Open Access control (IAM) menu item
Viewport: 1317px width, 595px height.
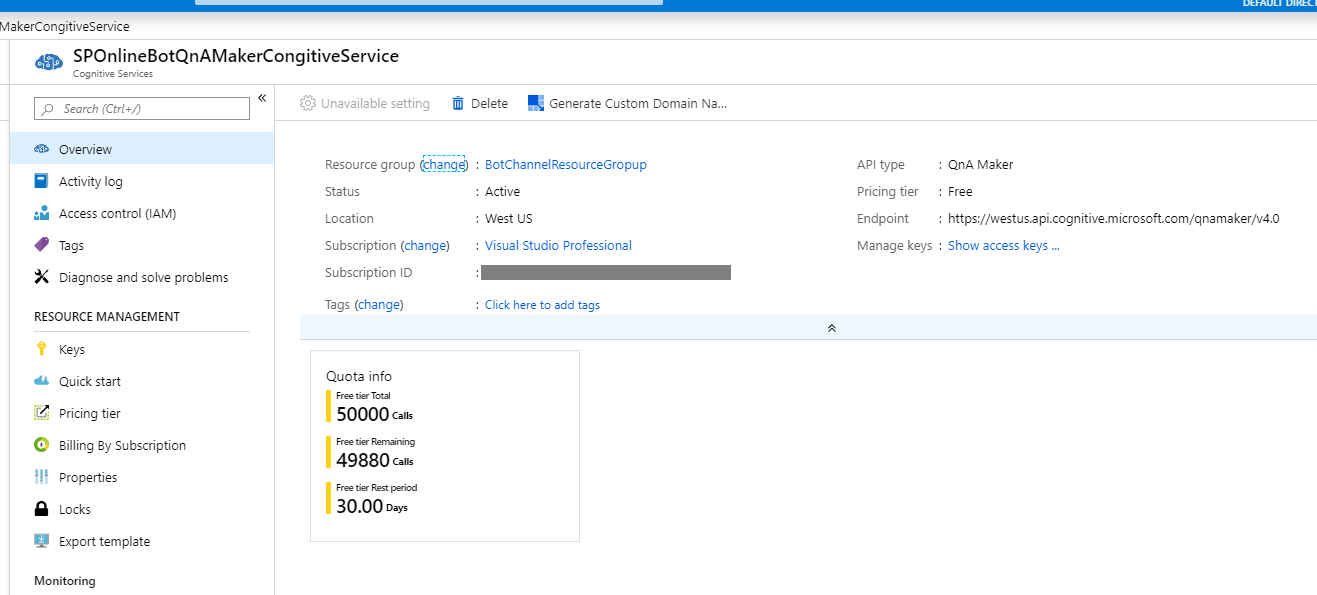142,213
